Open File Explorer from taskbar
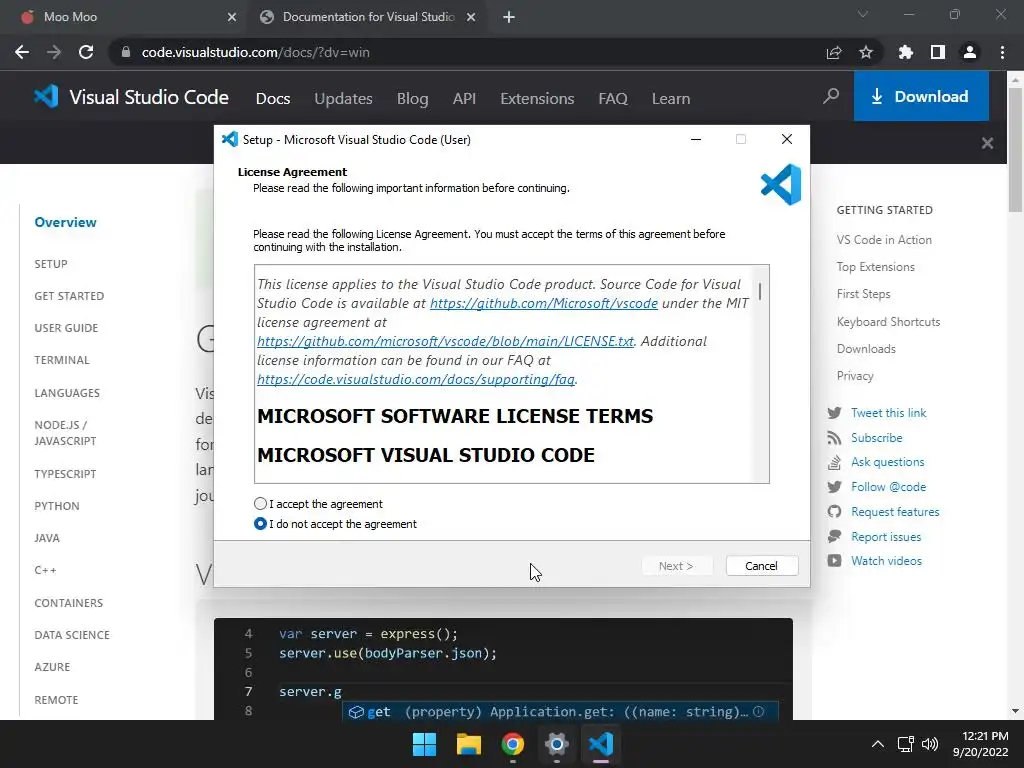 click(x=469, y=744)
